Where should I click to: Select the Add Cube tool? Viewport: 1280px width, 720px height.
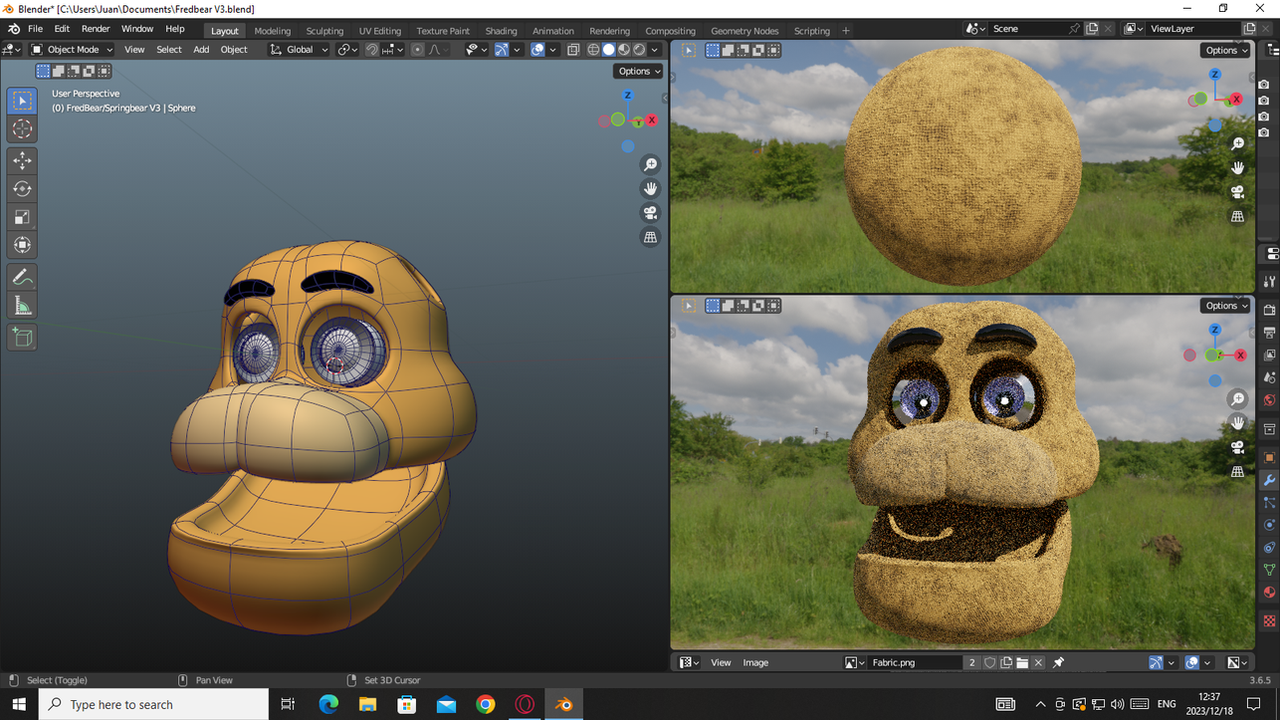tap(22, 337)
